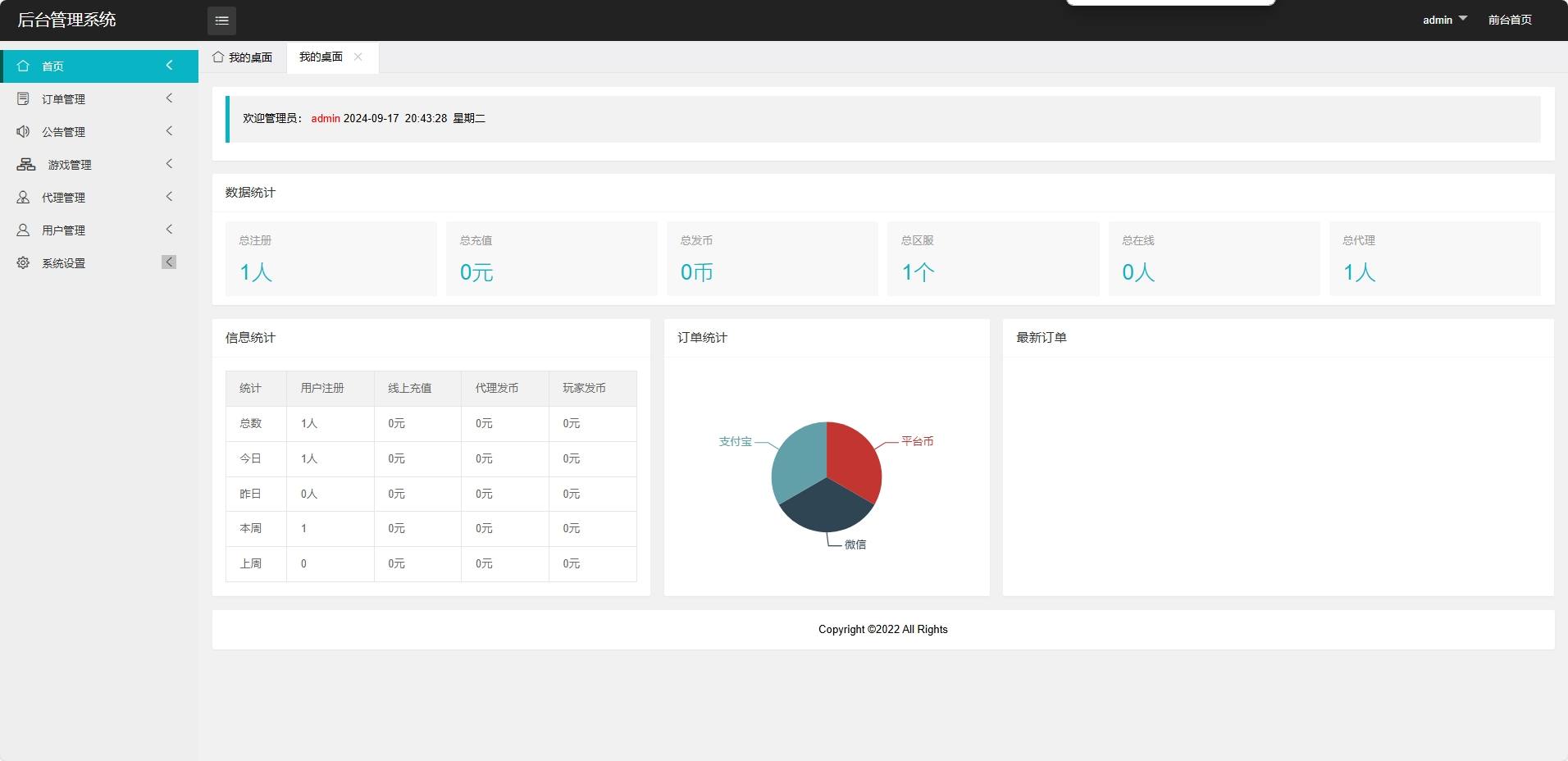
Task: Click the 总区服 1个 card
Action: (x=993, y=258)
